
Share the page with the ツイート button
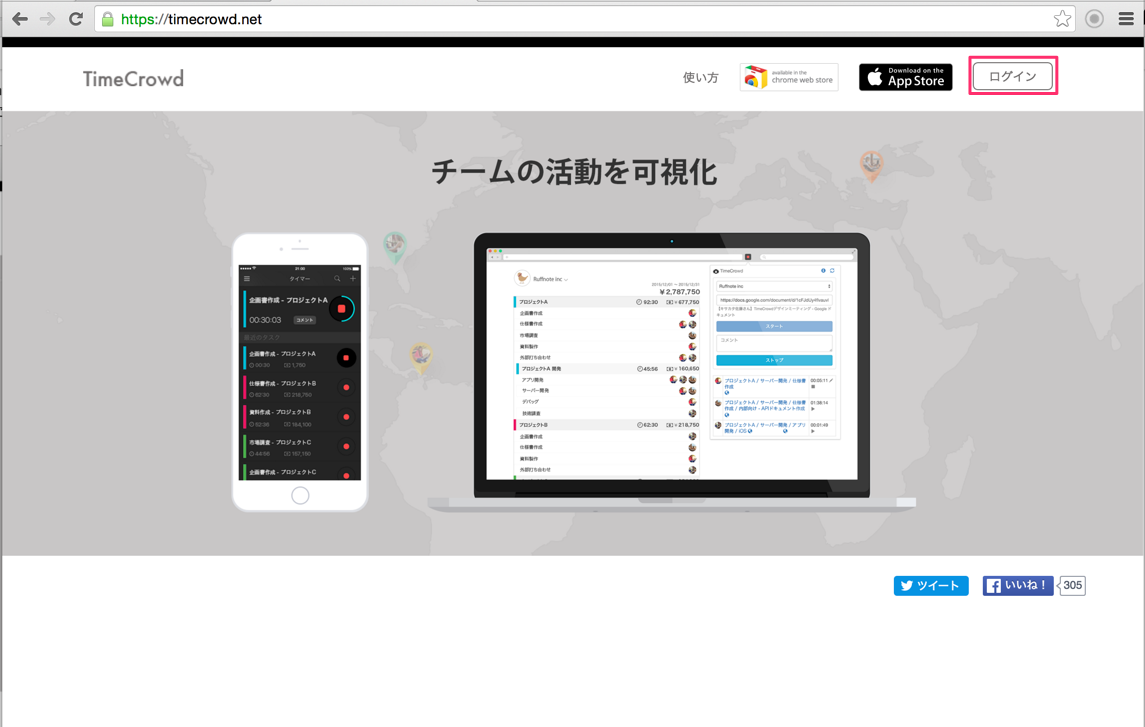[x=930, y=586]
